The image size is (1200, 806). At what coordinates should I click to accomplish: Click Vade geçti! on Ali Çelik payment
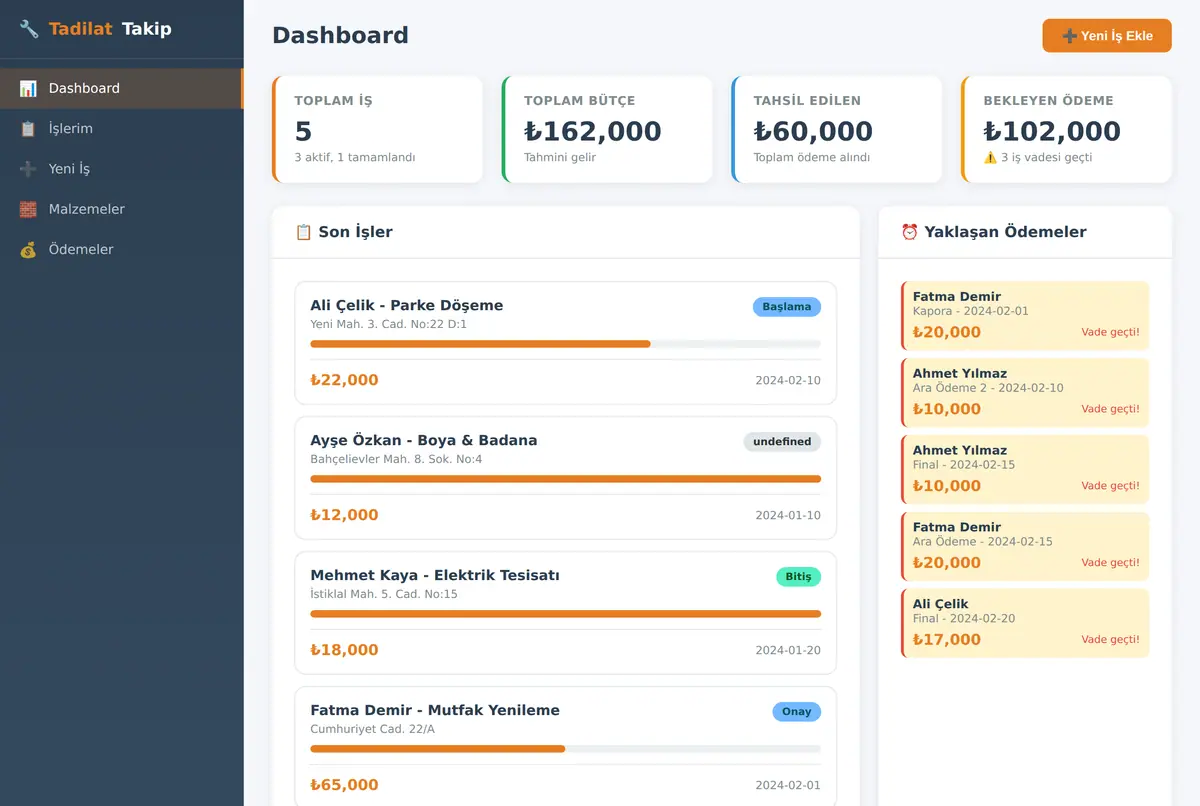pyautogui.click(x=1110, y=640)
